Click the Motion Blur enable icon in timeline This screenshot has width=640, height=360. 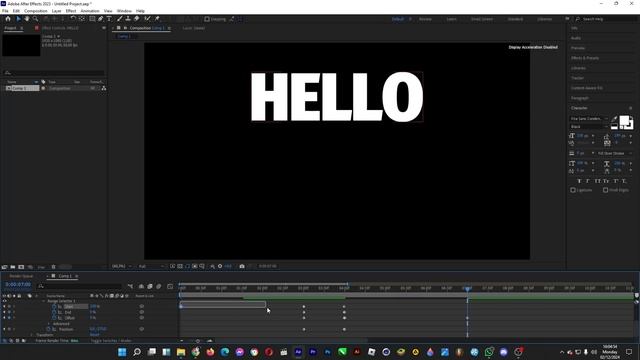click(x=159, y=287)
